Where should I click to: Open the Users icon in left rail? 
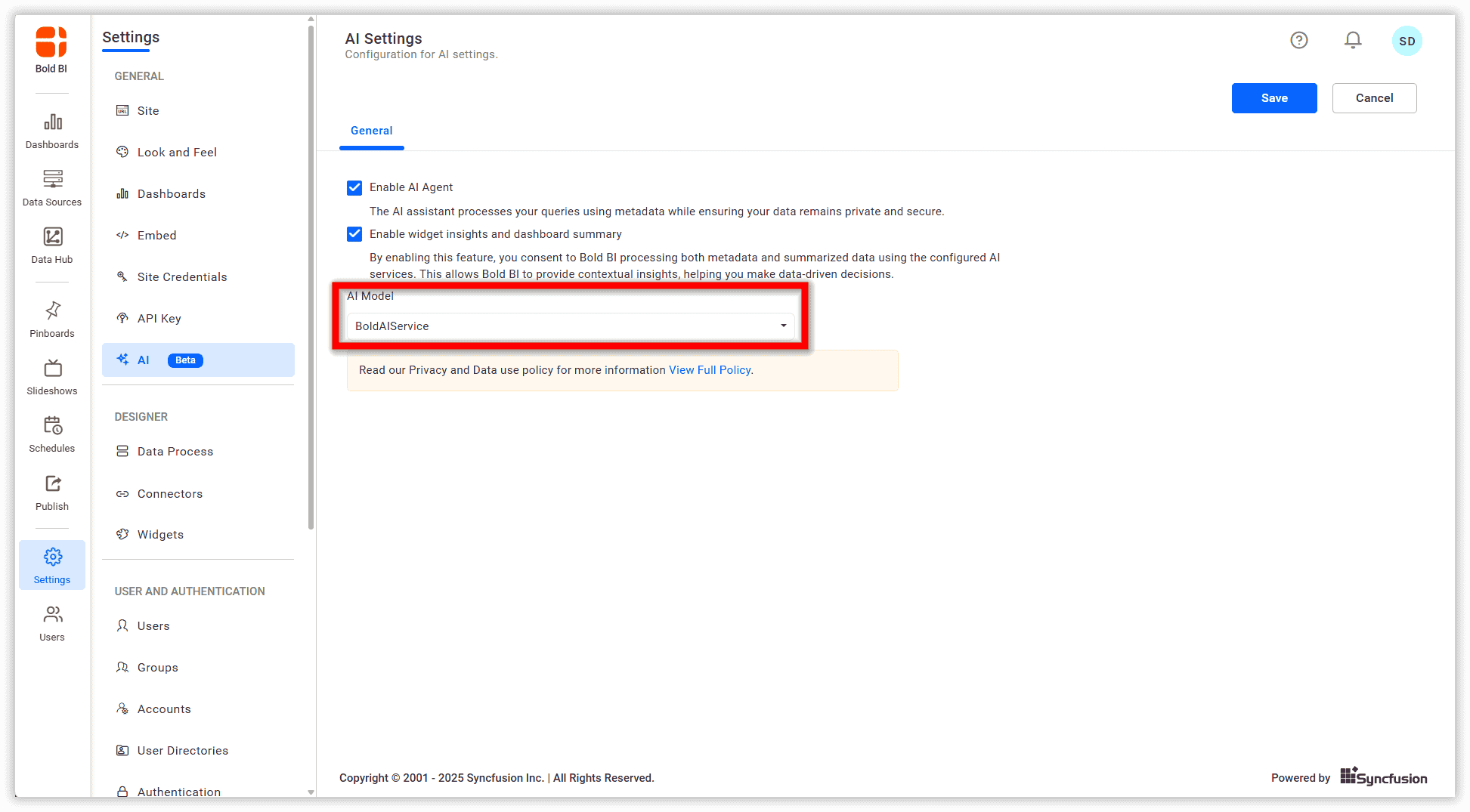point(52,614)
